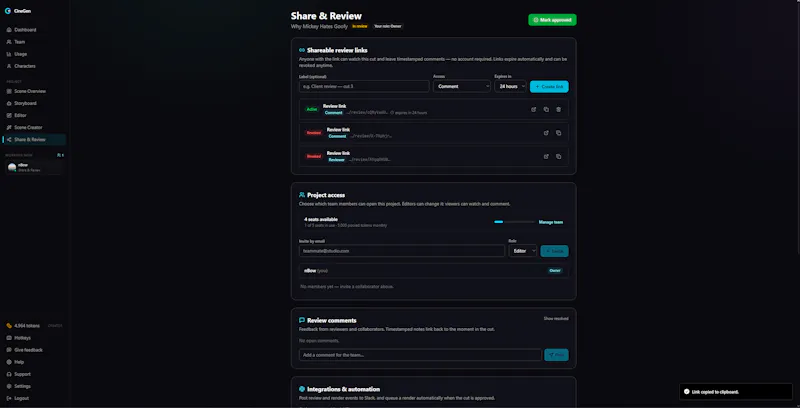Copy the revoked Comment review link
Viewport: 800px width, 408px height.
[558, 133]
